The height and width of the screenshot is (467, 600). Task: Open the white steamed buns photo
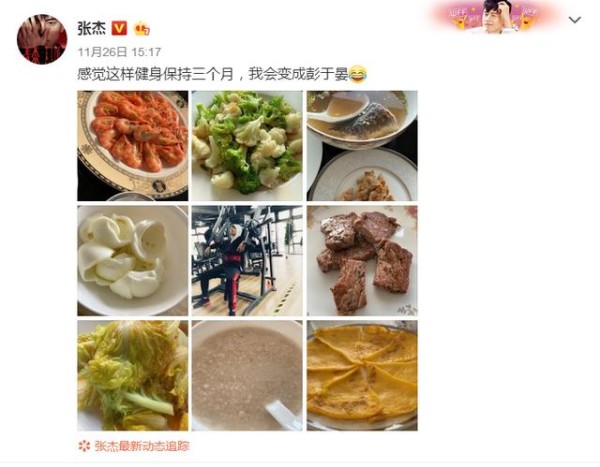tap(133, 261)
